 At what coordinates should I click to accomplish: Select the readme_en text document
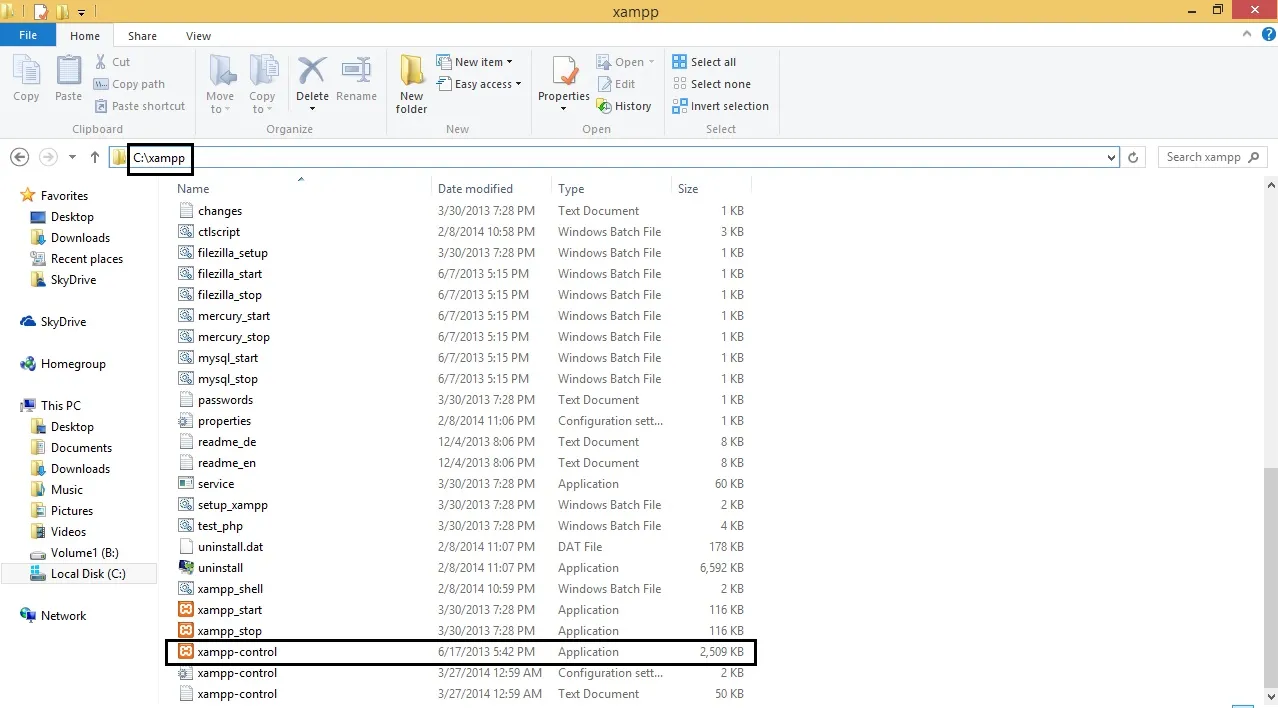point(461,463)
